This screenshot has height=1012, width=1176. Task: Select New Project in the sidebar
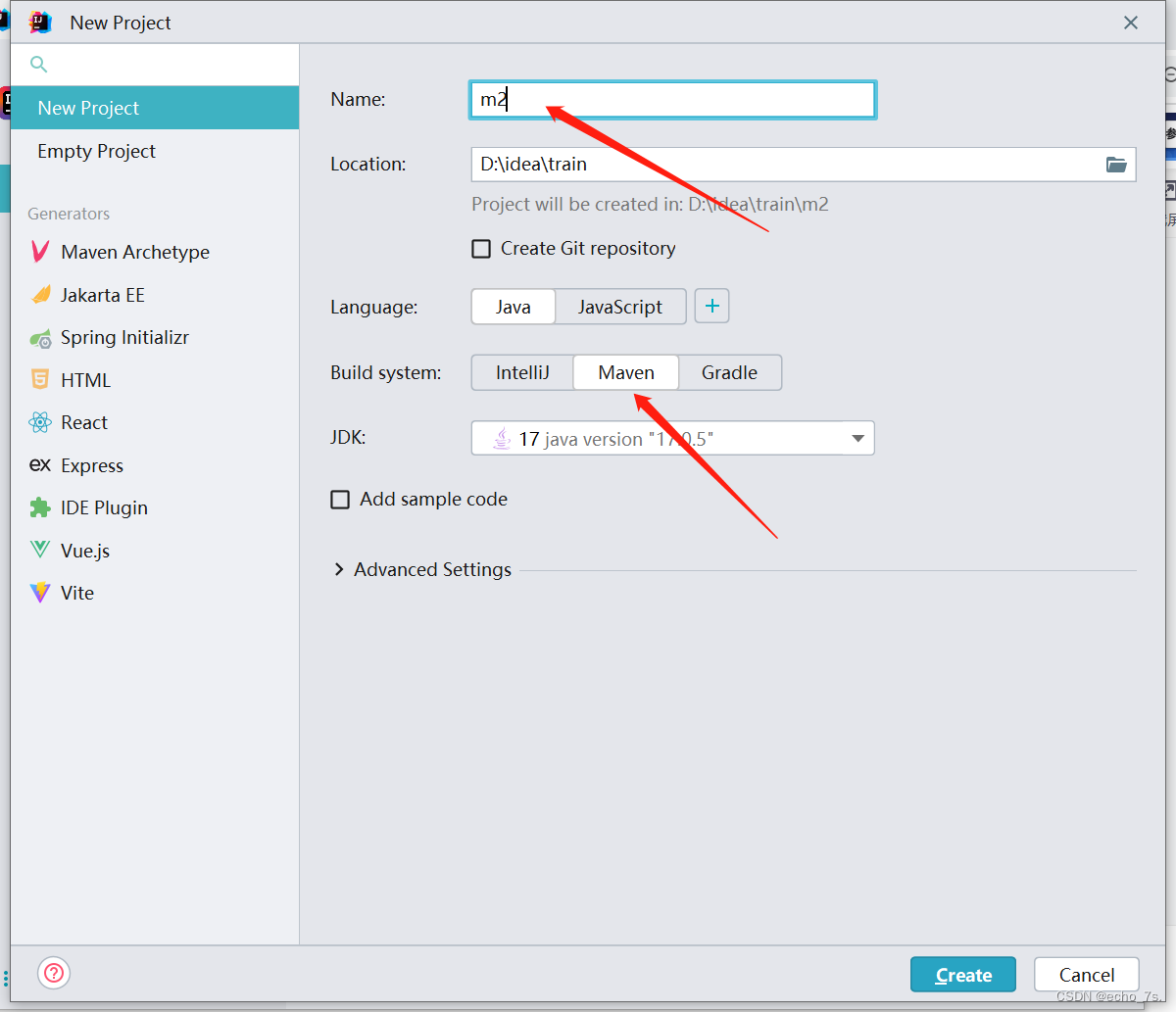click(155, 108)
